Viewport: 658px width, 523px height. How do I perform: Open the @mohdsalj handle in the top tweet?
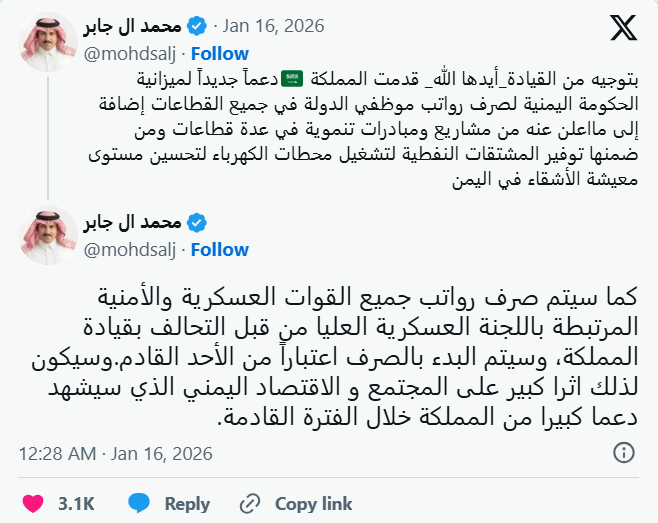point(131,52)
